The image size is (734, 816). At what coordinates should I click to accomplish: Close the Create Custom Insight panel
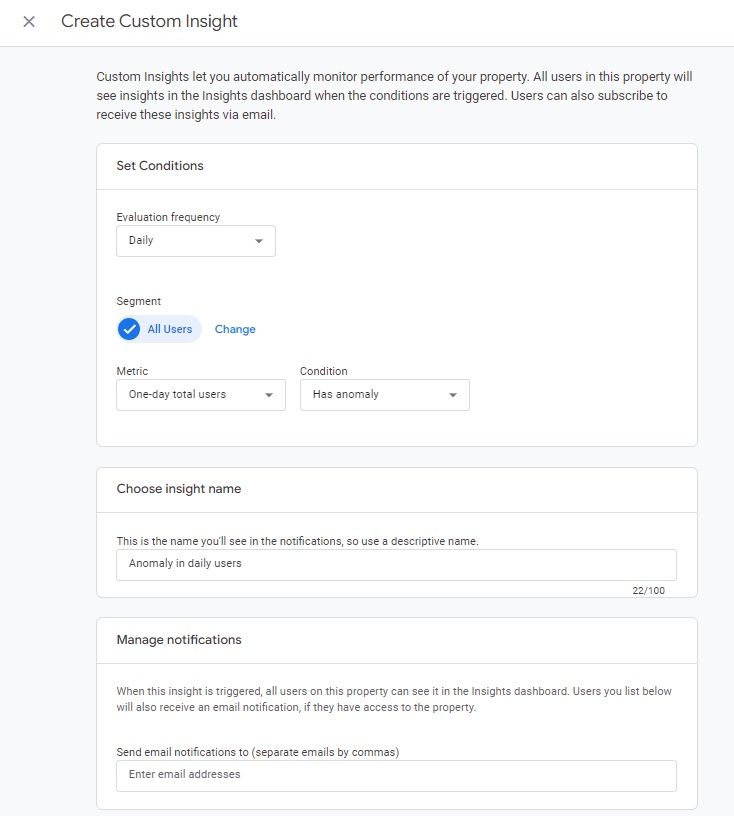(x=29, y=22)
